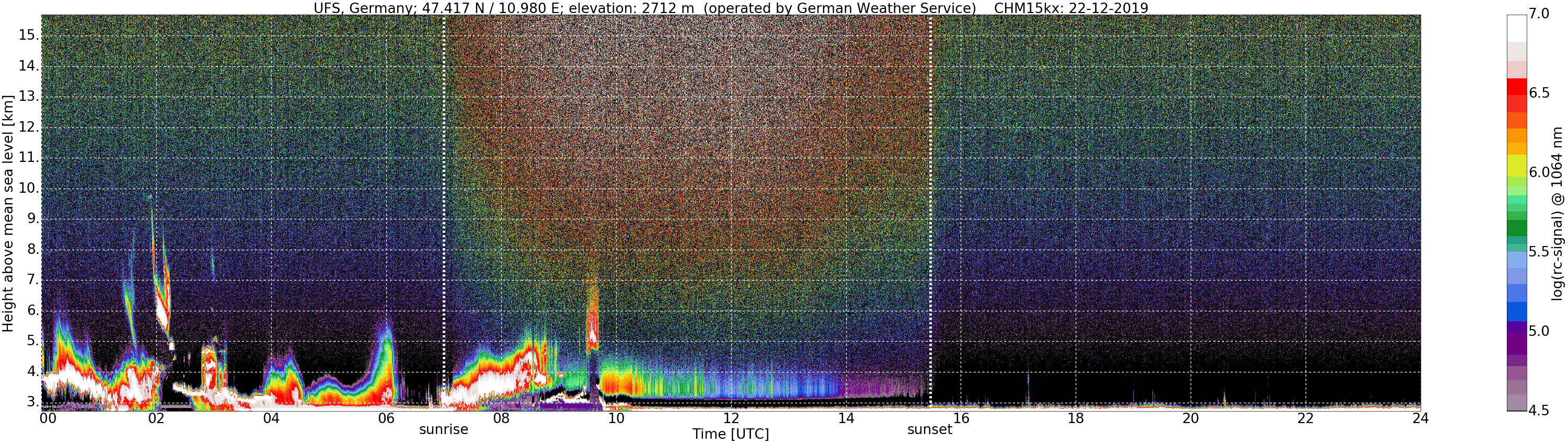Click the '7.0' colorbar tick label

pyautogui.click(x=1539, y=14)
